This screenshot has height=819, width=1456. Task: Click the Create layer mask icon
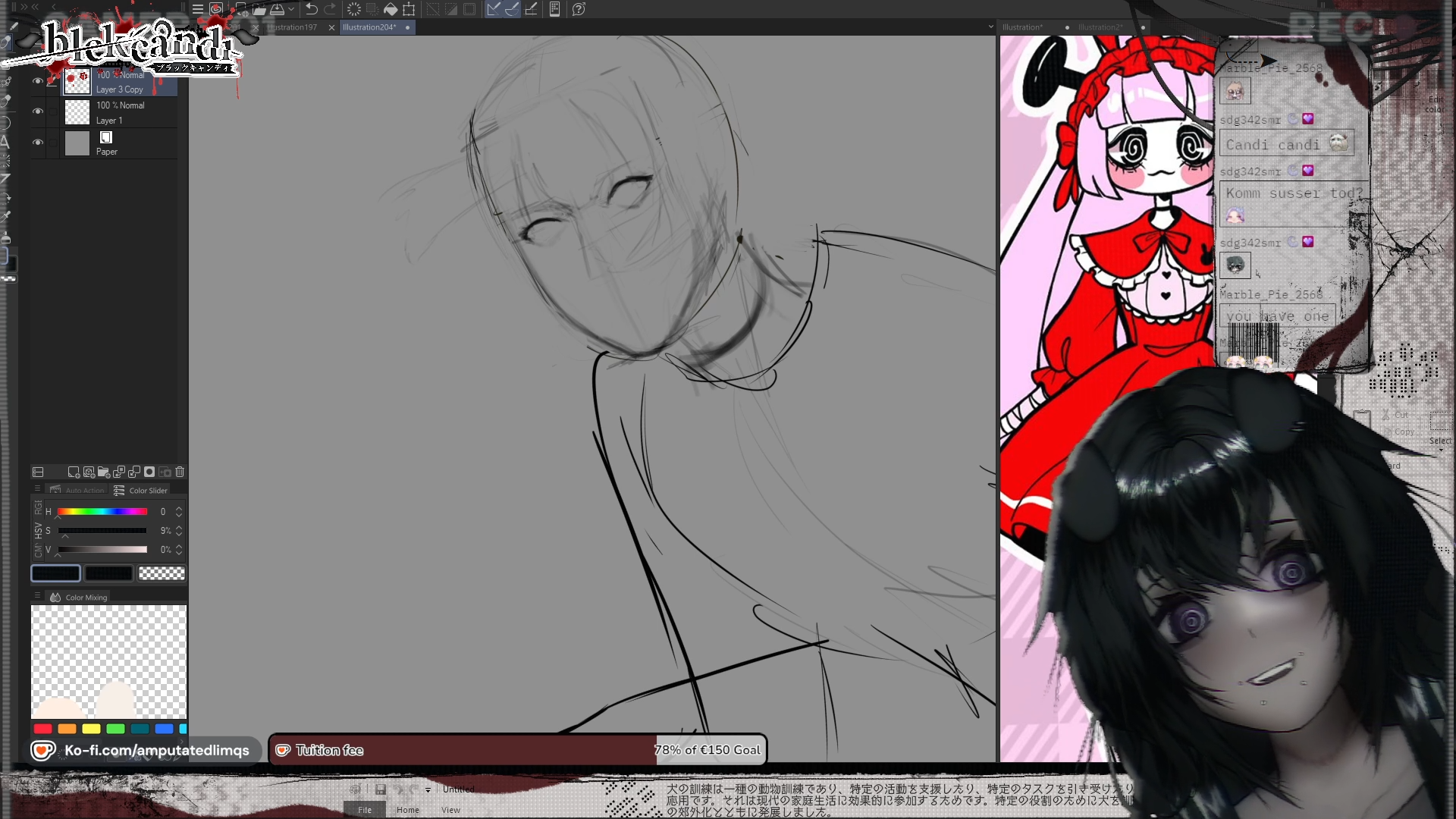(x=149, y=472)
